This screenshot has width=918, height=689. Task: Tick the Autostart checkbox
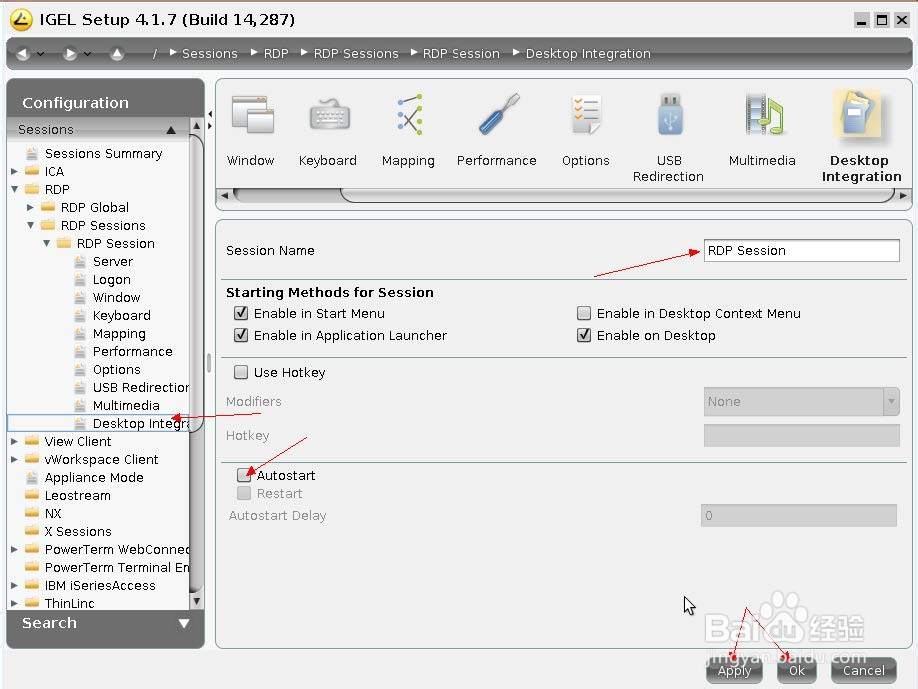coord(244,475)
